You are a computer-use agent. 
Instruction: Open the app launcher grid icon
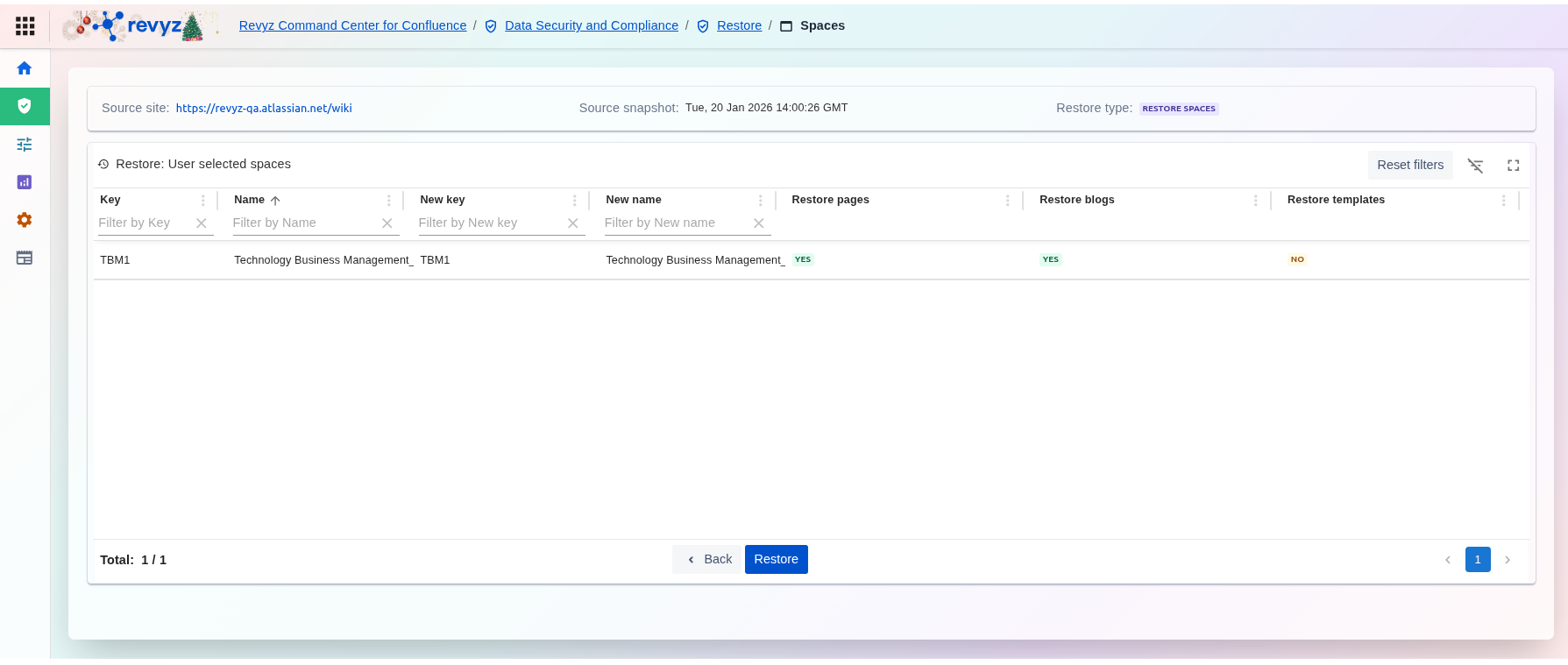25,26
